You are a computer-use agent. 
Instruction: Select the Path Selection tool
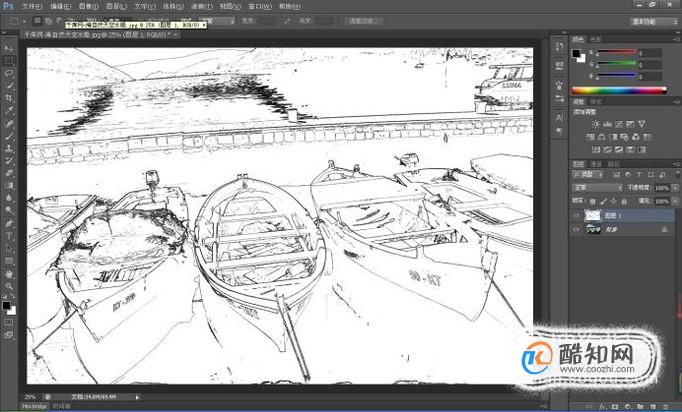9,249
